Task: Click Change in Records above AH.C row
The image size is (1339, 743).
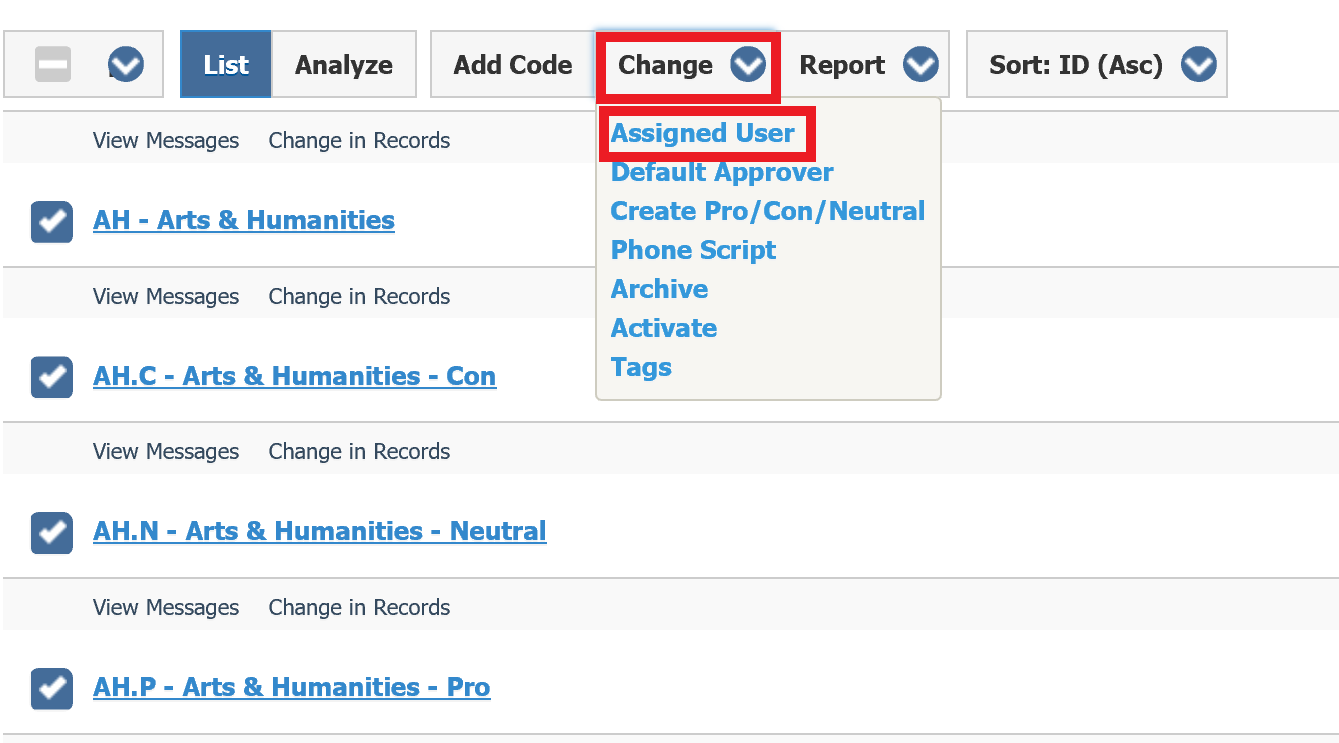Action: click(x=359, y=297)
